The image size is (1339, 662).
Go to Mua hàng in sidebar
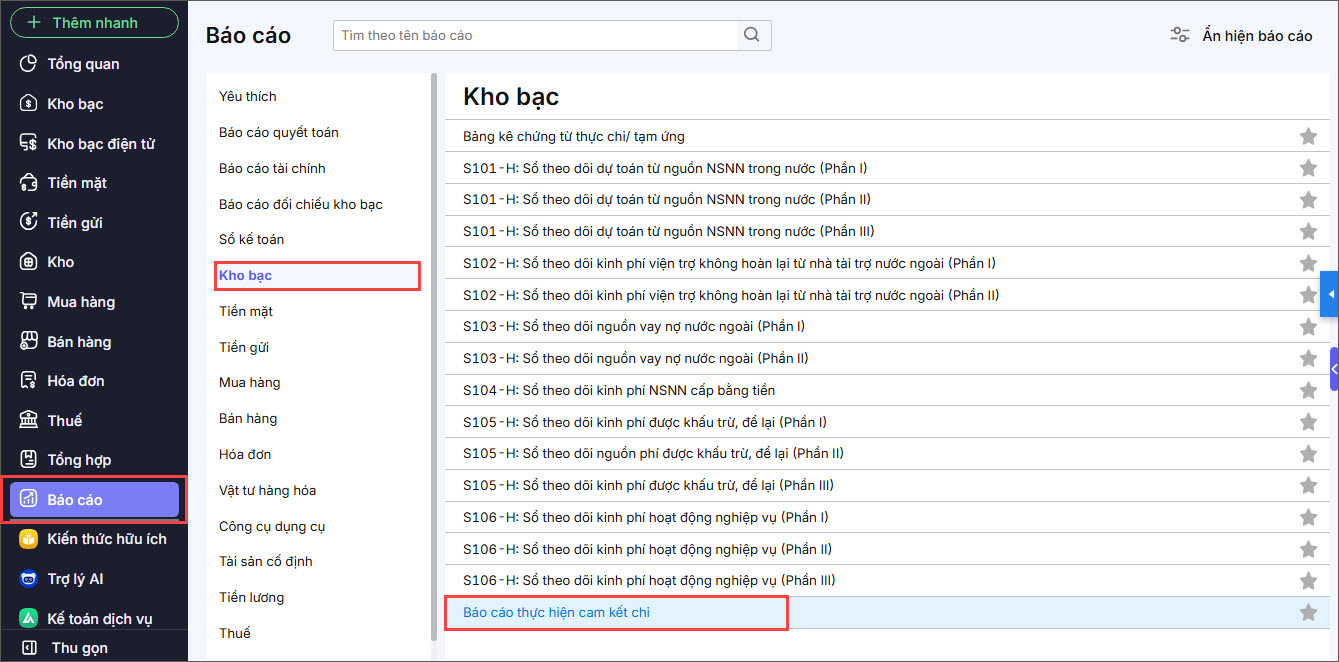point(80,302)
